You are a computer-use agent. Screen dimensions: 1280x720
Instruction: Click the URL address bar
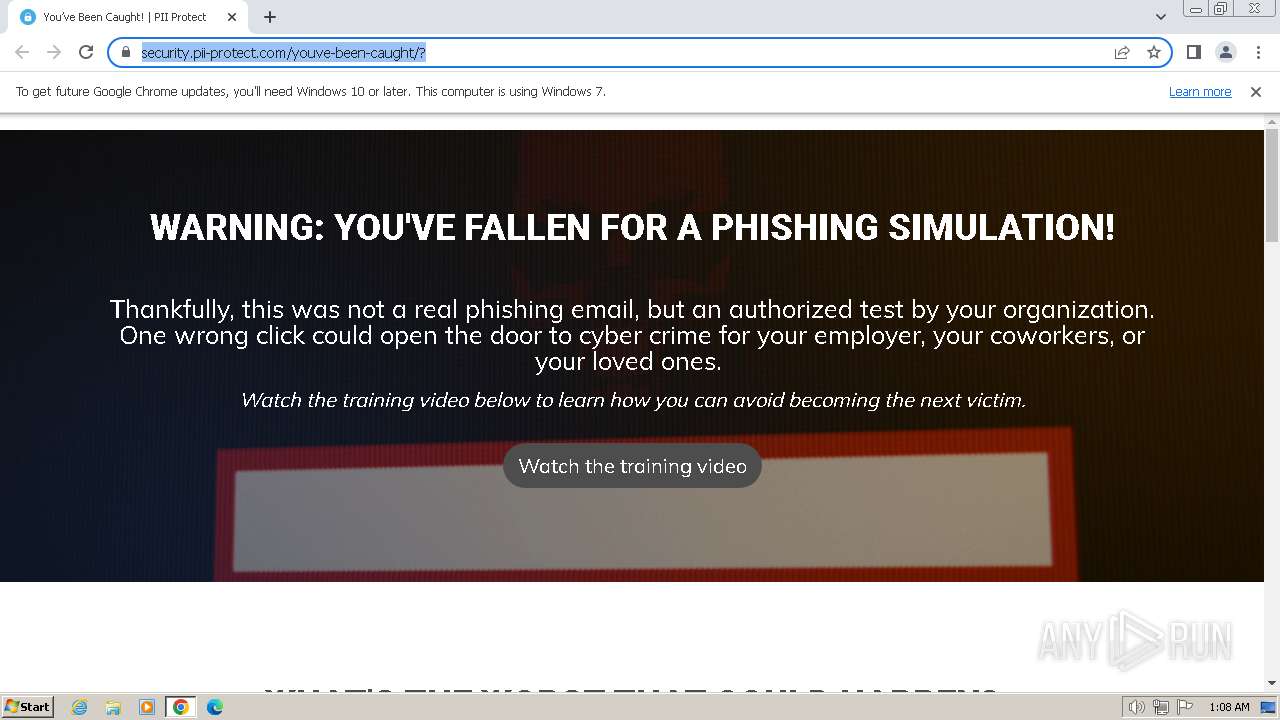pyautogui.click(x=620, y=52)
